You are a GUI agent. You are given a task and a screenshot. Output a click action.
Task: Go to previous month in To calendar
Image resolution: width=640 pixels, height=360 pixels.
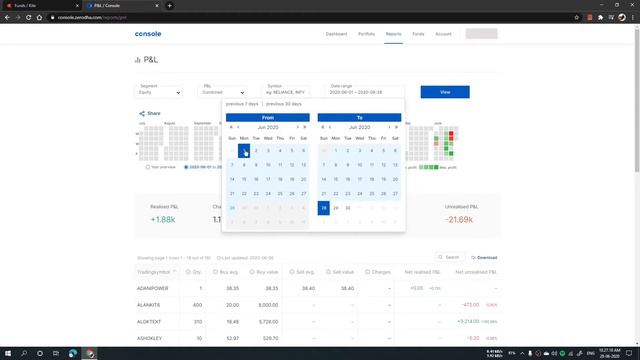330,127
